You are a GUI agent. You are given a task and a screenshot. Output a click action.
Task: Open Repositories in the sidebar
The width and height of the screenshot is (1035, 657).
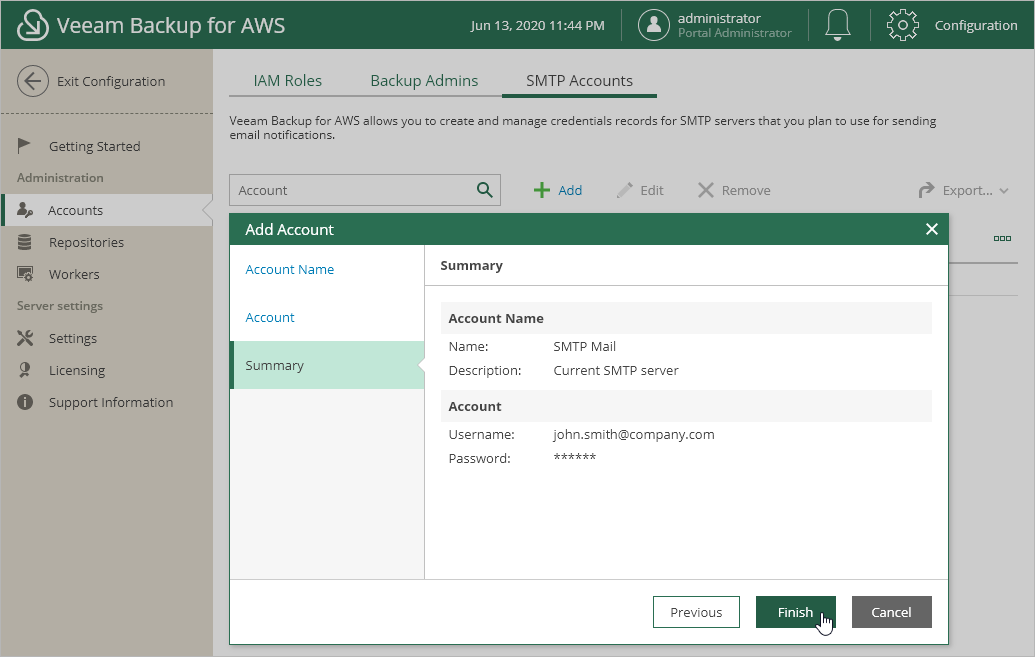86,242
